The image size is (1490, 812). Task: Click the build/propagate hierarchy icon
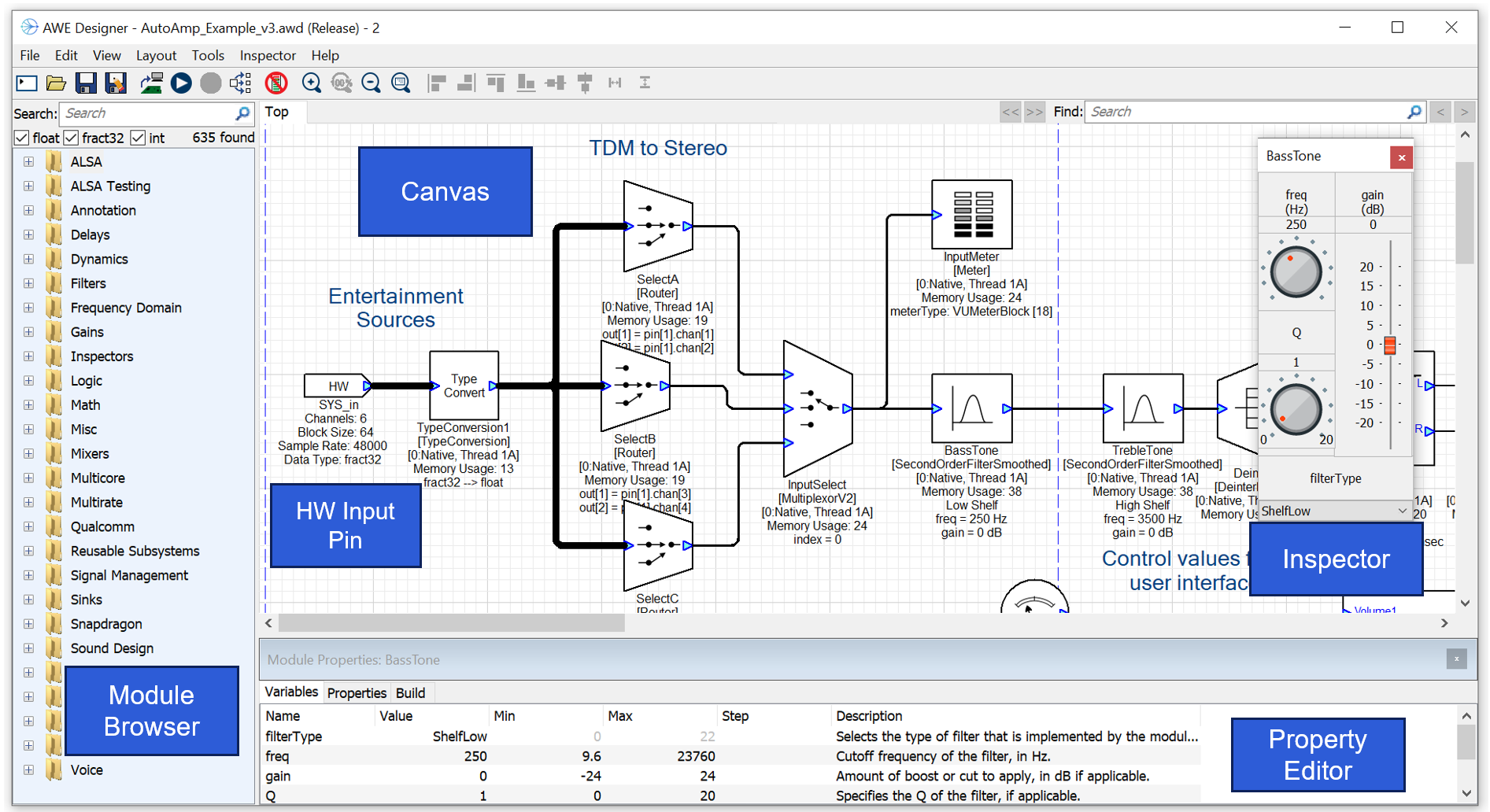point(241,83)
